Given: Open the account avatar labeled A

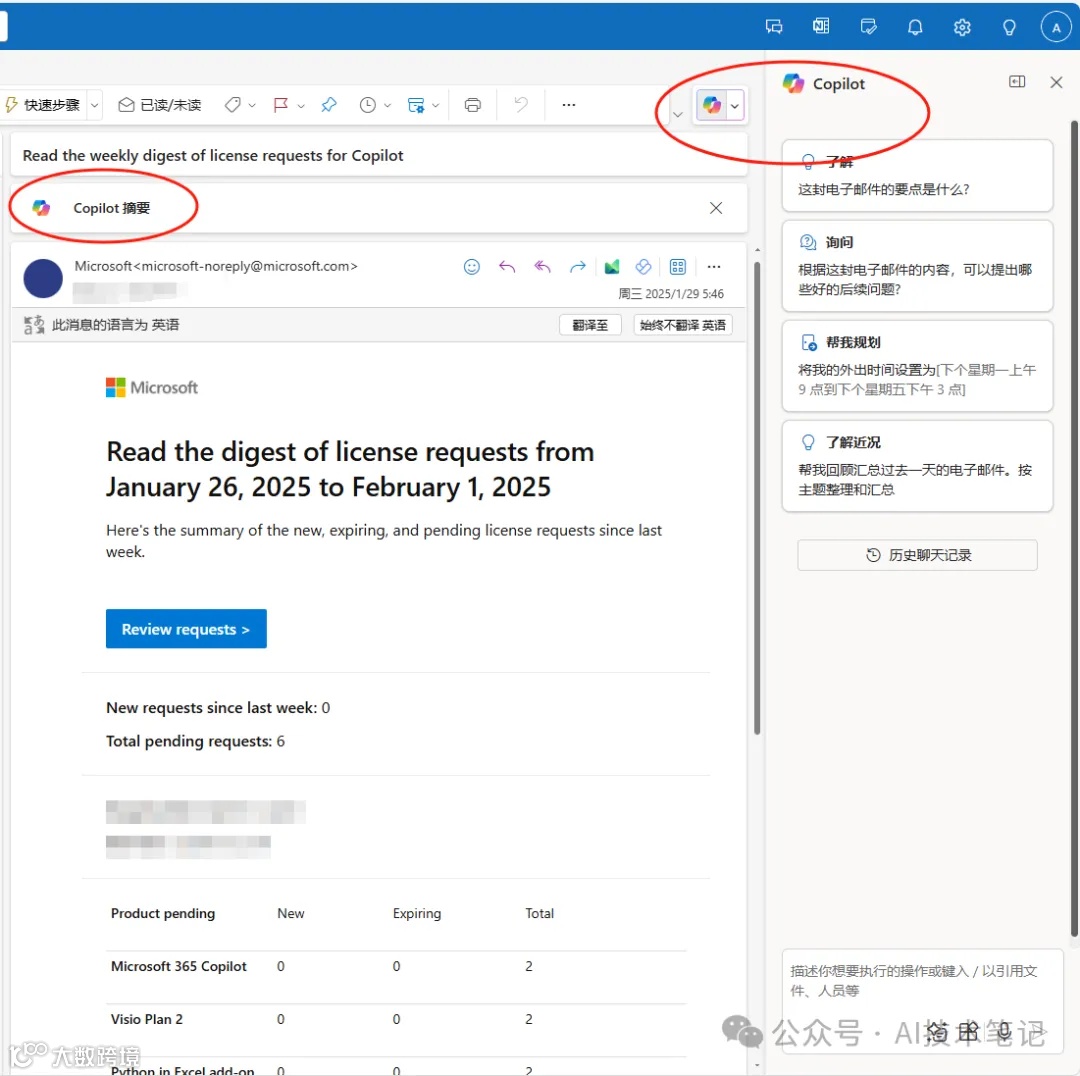Looking at the screenshot, I should click(x=1056, y=28).
